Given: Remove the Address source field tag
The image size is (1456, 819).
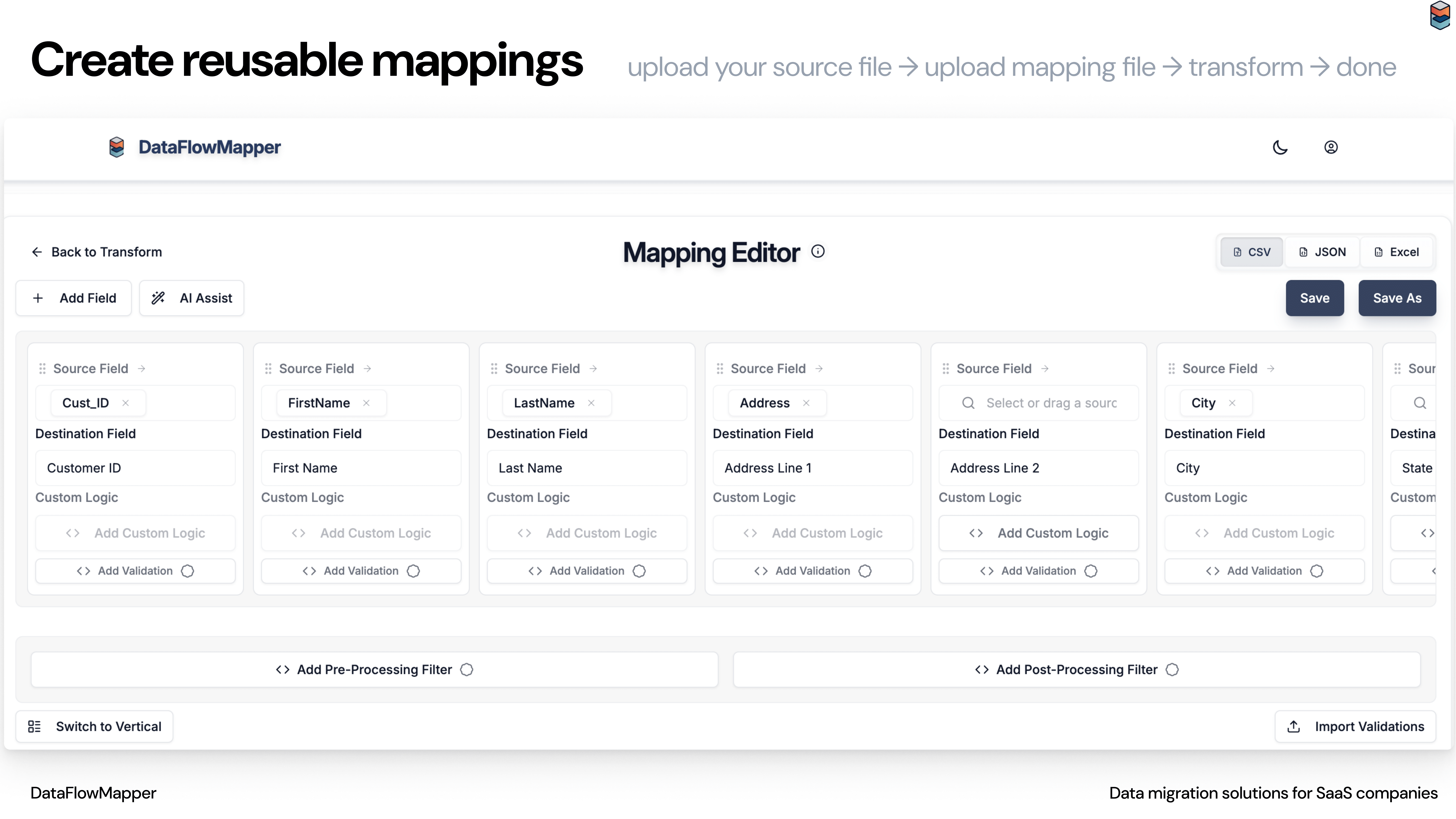Looking at the screenshot, I should 806,403.
